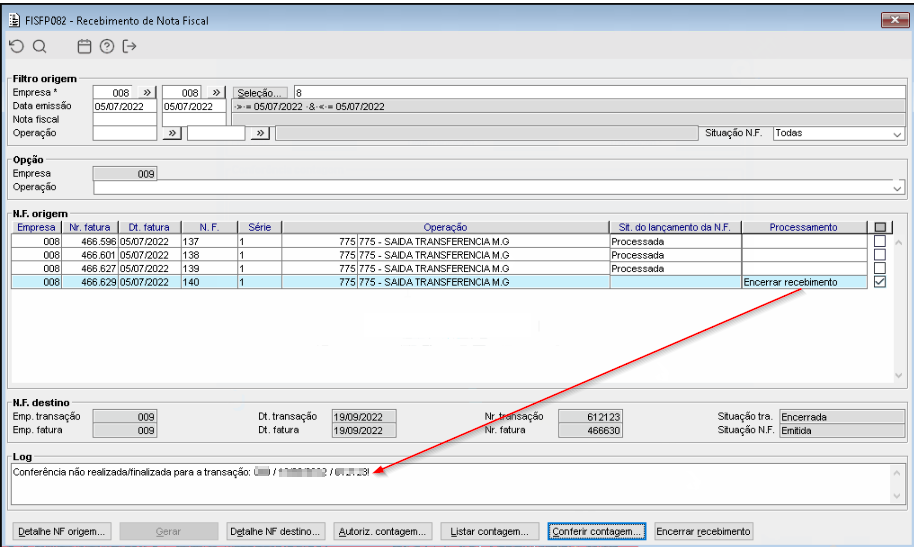Viewport: 914px width, 547px height.
Task: Click the Seleção... button
Action: [x=260, y=93]
